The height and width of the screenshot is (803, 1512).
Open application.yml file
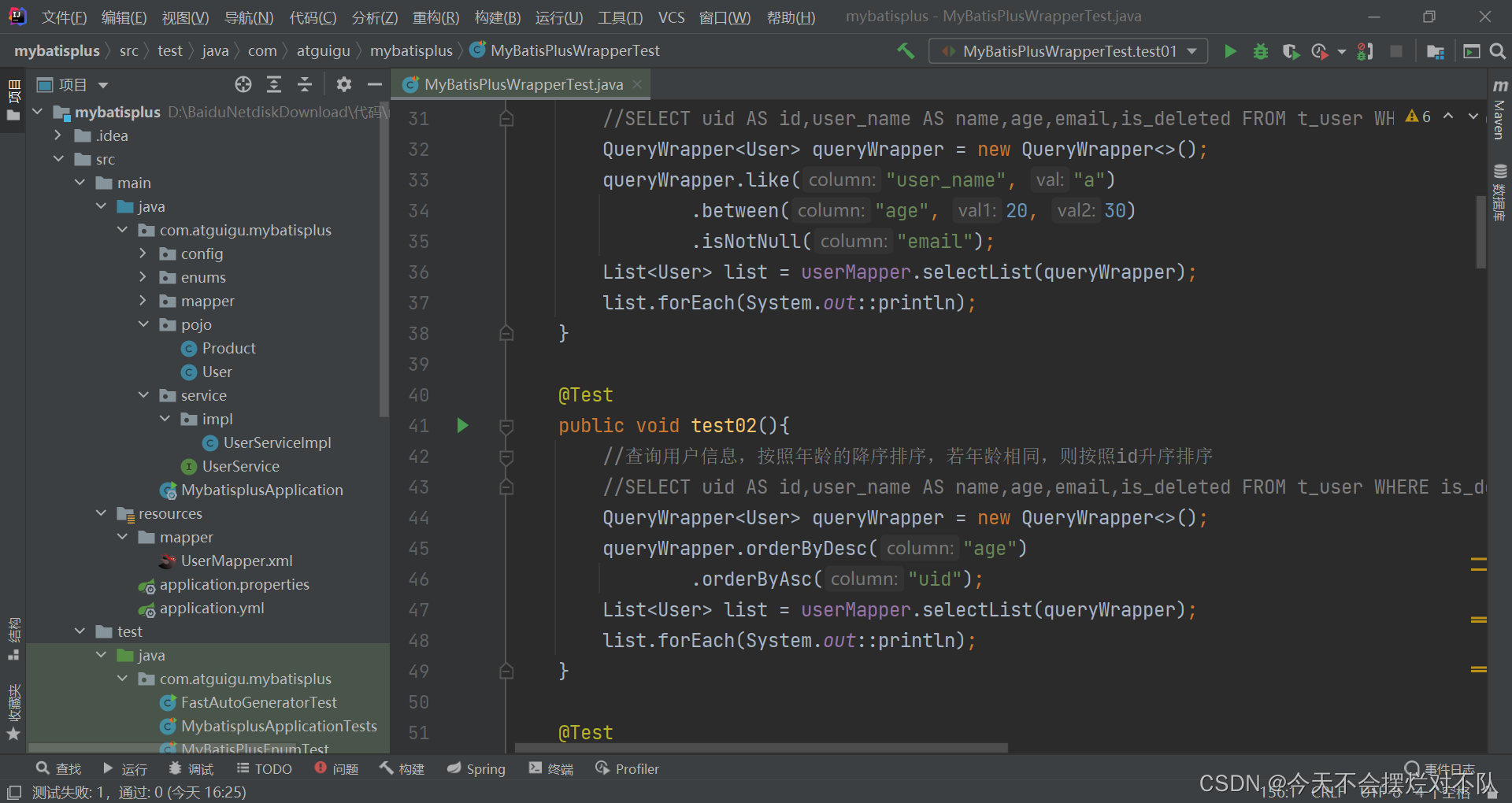point(212,608)
